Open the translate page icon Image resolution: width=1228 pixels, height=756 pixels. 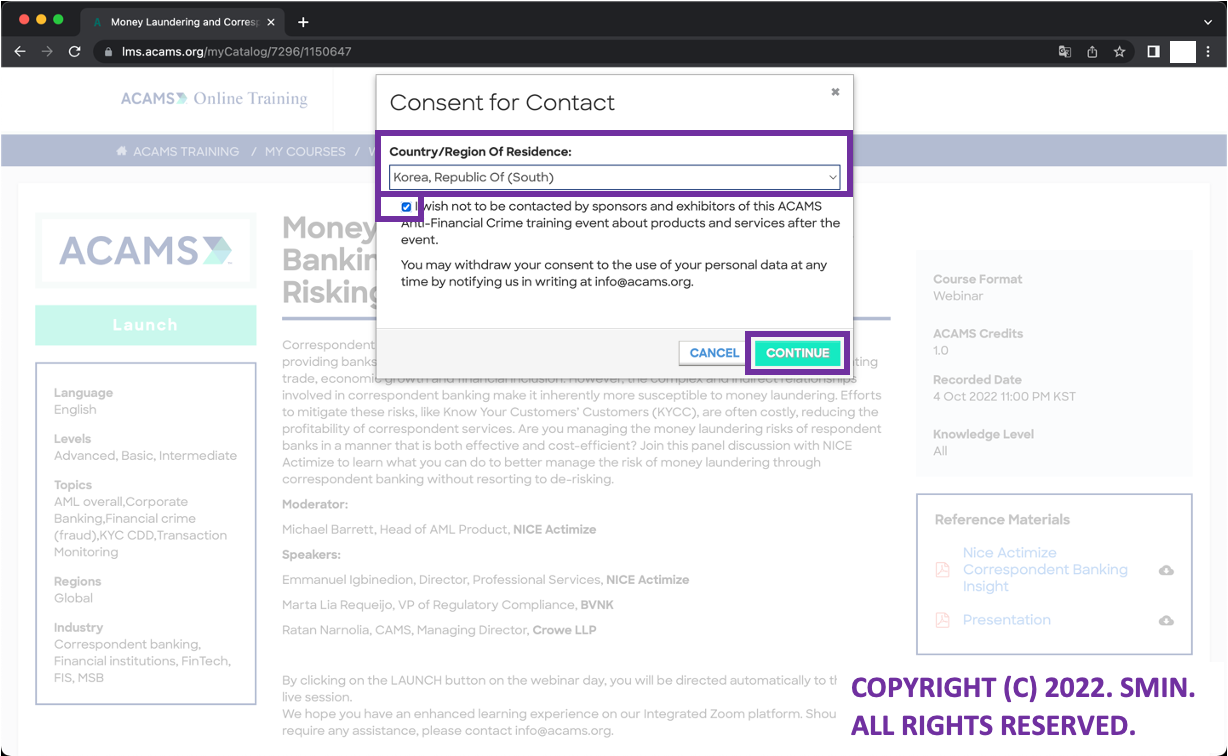pyautogui.click(x=1065, y=51)
